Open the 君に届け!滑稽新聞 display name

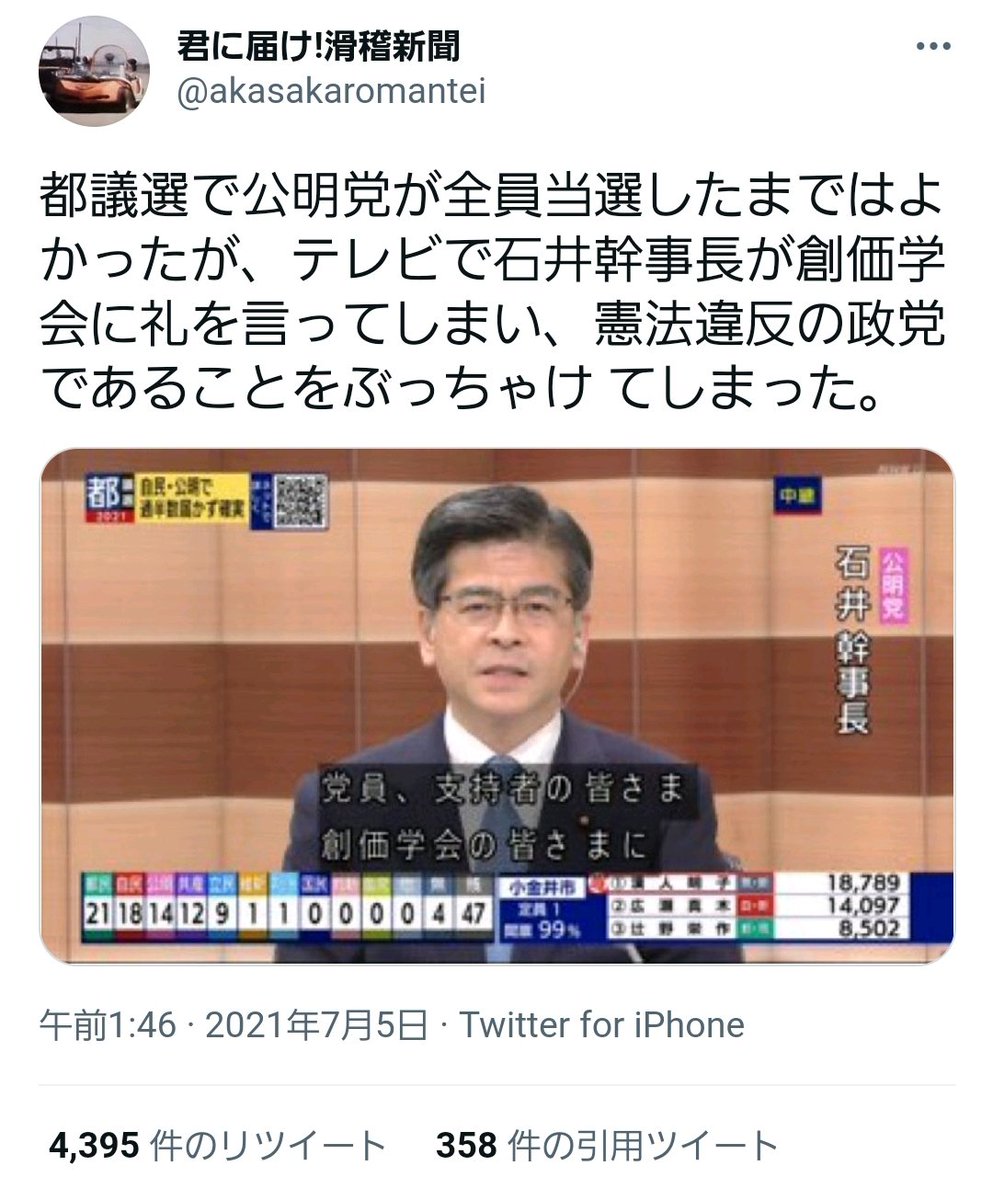[318, 46]
